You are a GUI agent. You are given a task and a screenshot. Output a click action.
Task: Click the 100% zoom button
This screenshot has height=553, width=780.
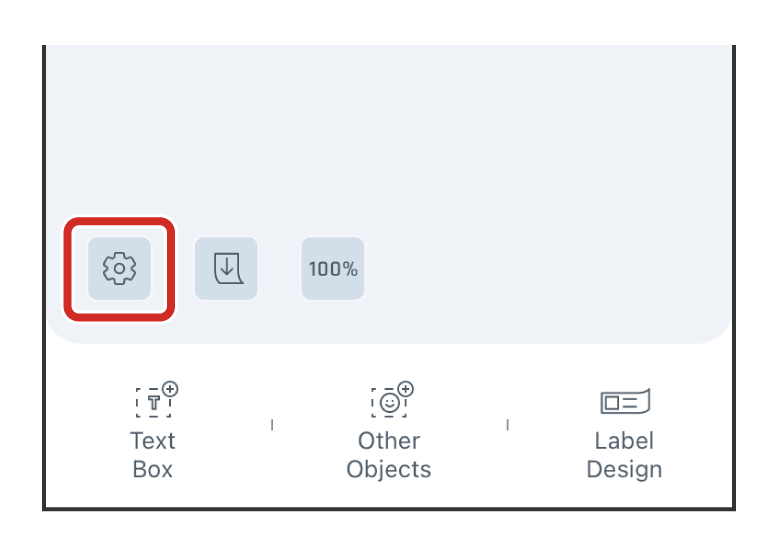pyautogui.click(x=333, y=269)
